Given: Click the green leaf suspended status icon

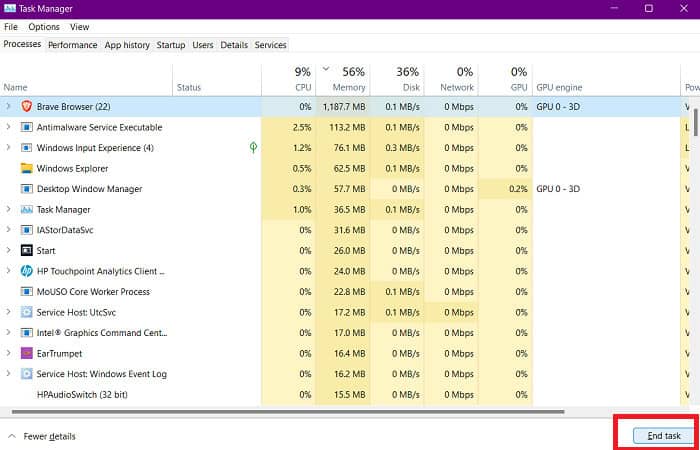Looking at the screenshot, I should click(x=253, y=147).
